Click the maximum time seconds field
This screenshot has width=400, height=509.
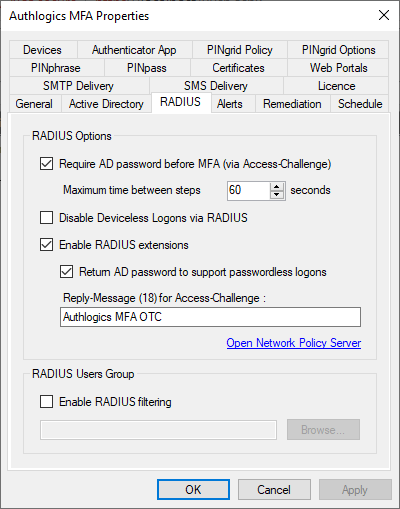coord(248,191)
